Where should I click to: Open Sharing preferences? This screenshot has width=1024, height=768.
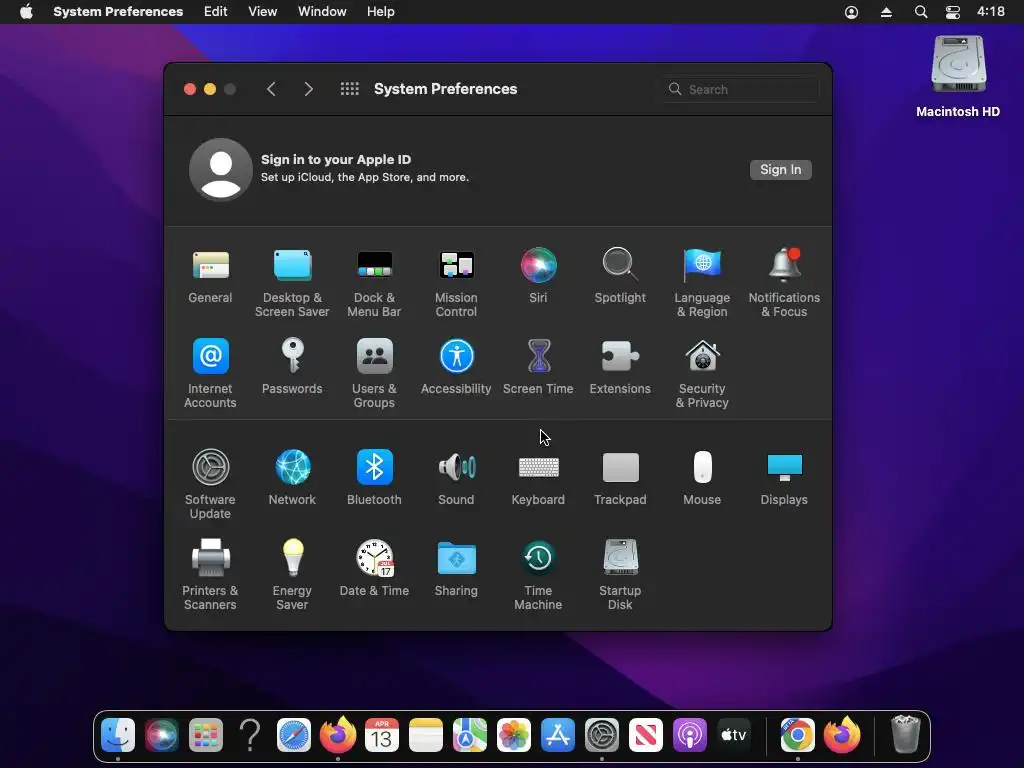[456, 558]
